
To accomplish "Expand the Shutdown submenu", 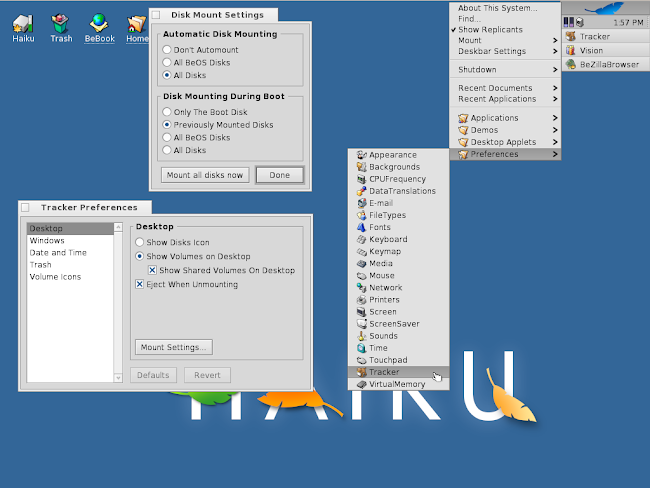I will pyautogui.click(x=505, y=69).
